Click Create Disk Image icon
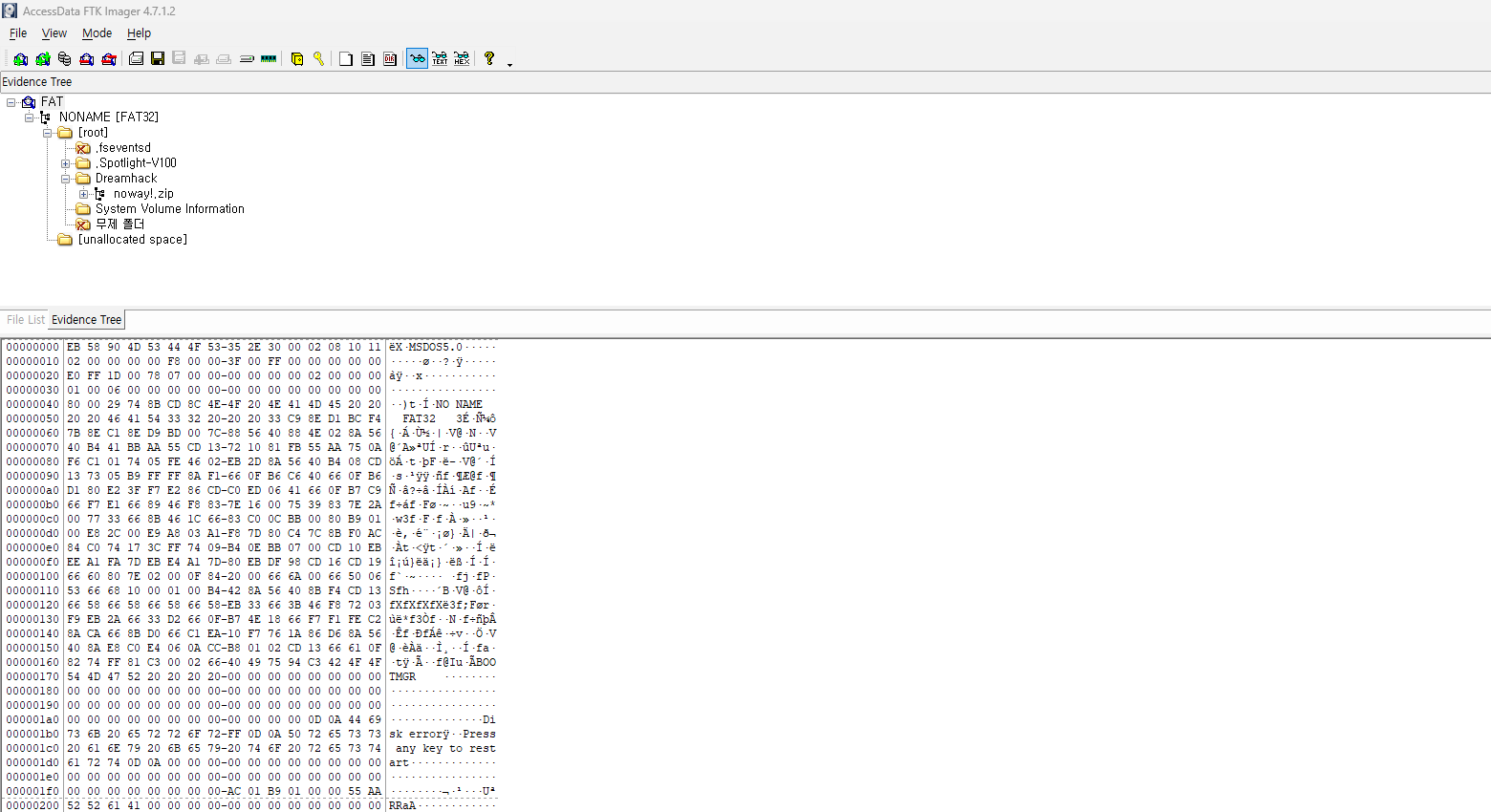 [136, 59]
